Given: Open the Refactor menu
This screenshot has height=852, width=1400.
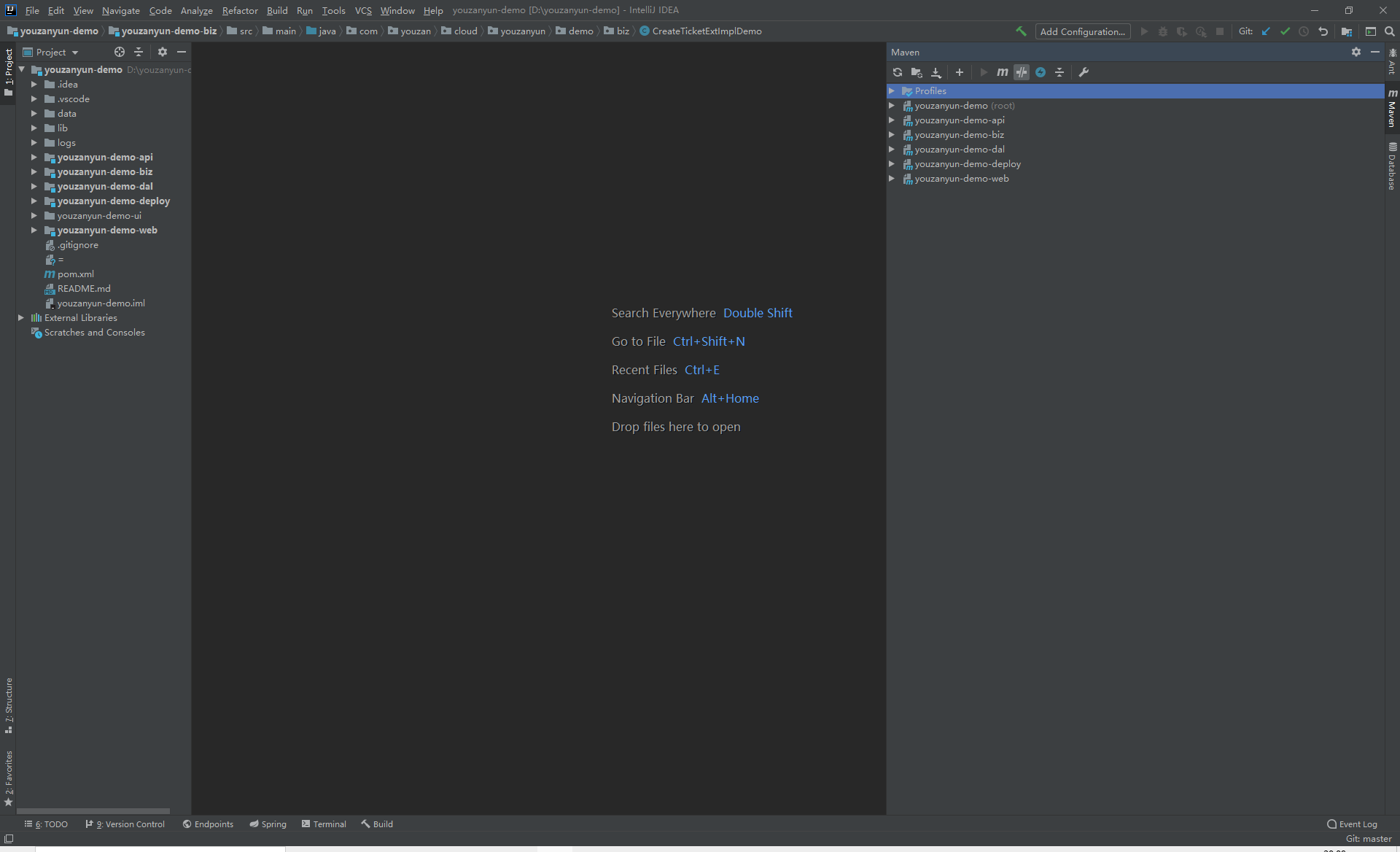Looking at the screenshot, I should [x=240, y=10].
